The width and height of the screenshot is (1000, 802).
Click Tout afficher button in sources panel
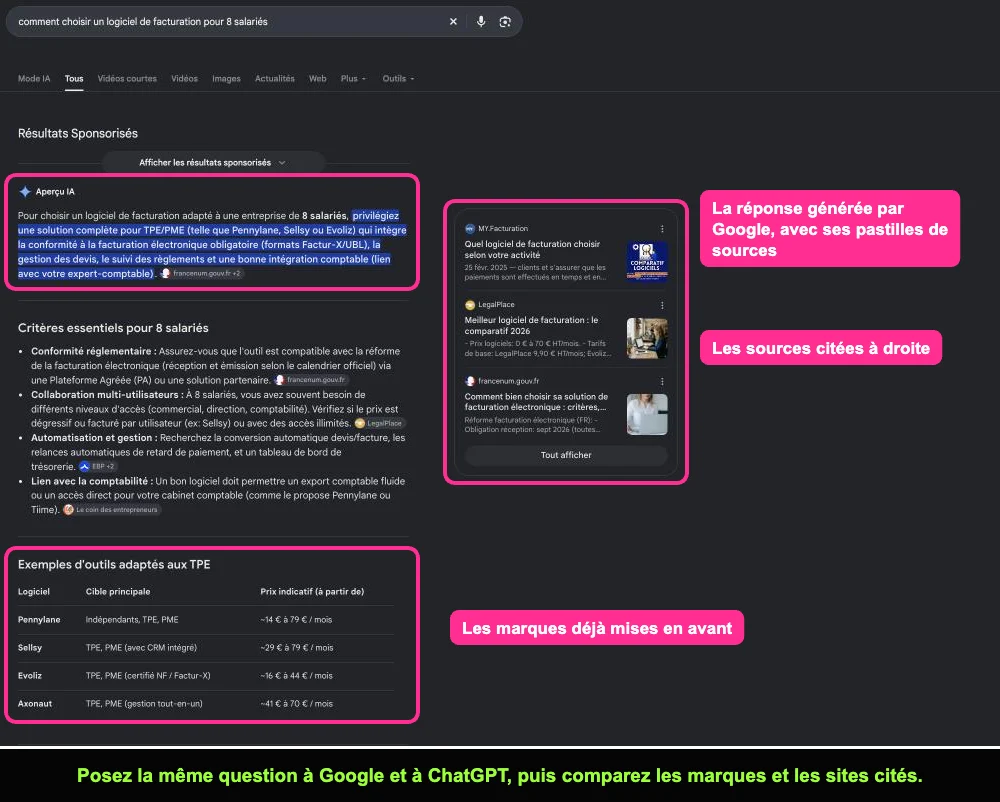(x=566, y=455)
